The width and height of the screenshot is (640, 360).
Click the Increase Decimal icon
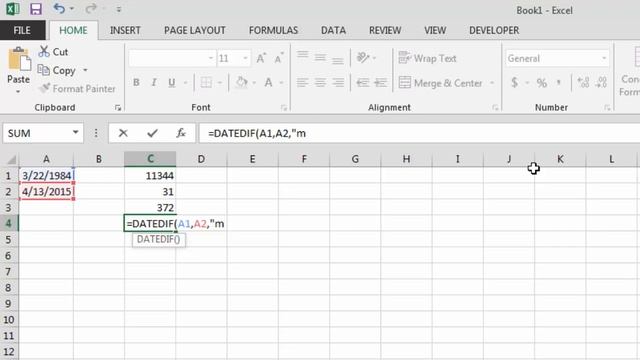583,83
